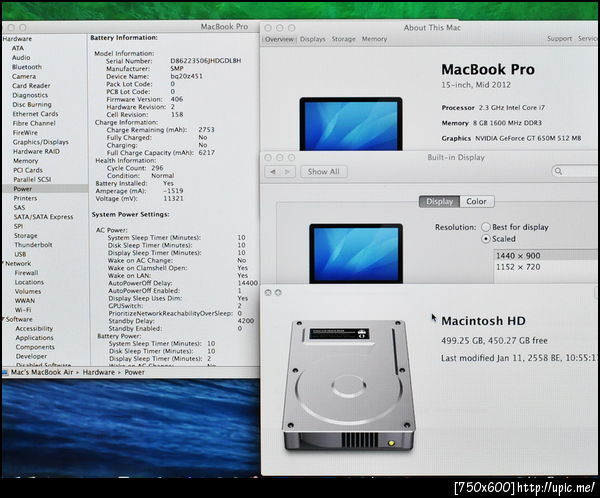Select PCI Cards entry

click(x=28, y=170)
